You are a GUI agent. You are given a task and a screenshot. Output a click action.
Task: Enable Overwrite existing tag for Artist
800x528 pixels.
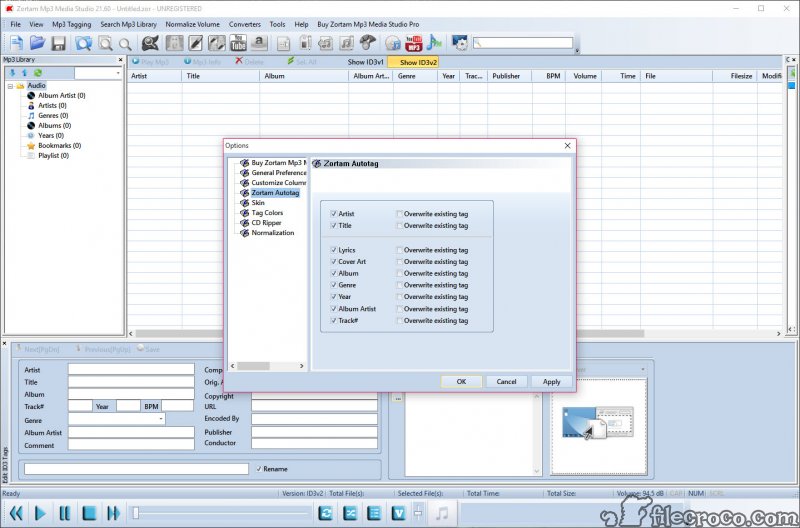tap(399, 214)
